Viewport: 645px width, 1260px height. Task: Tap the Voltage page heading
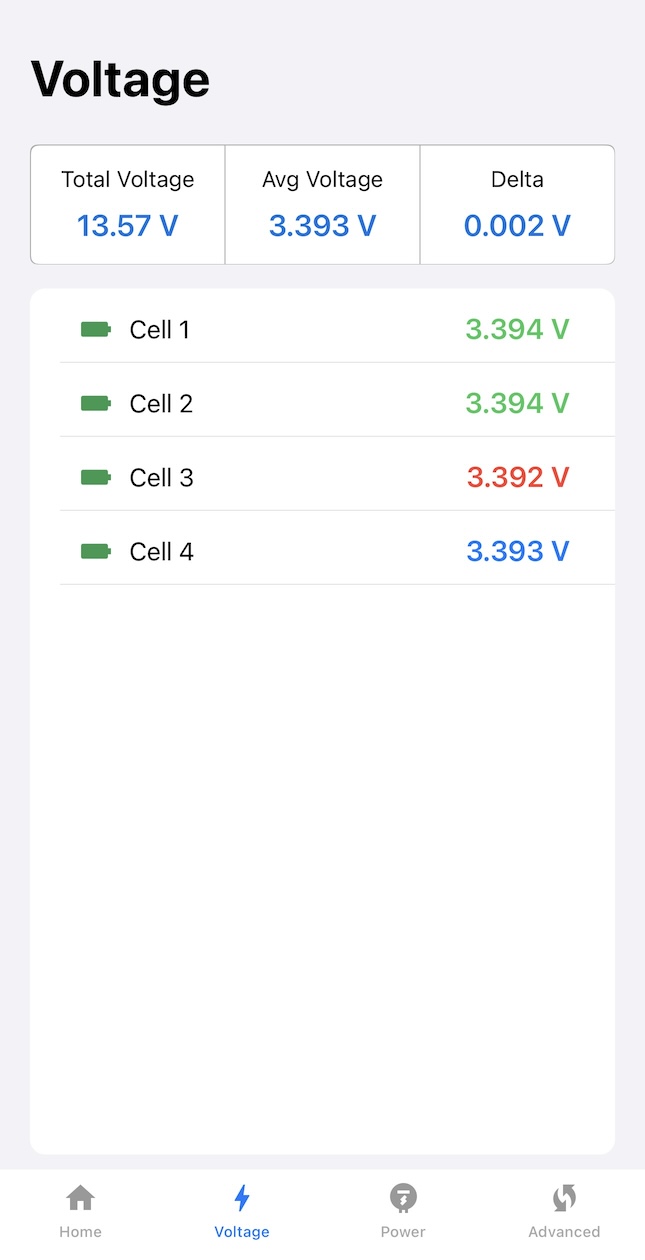120,79
